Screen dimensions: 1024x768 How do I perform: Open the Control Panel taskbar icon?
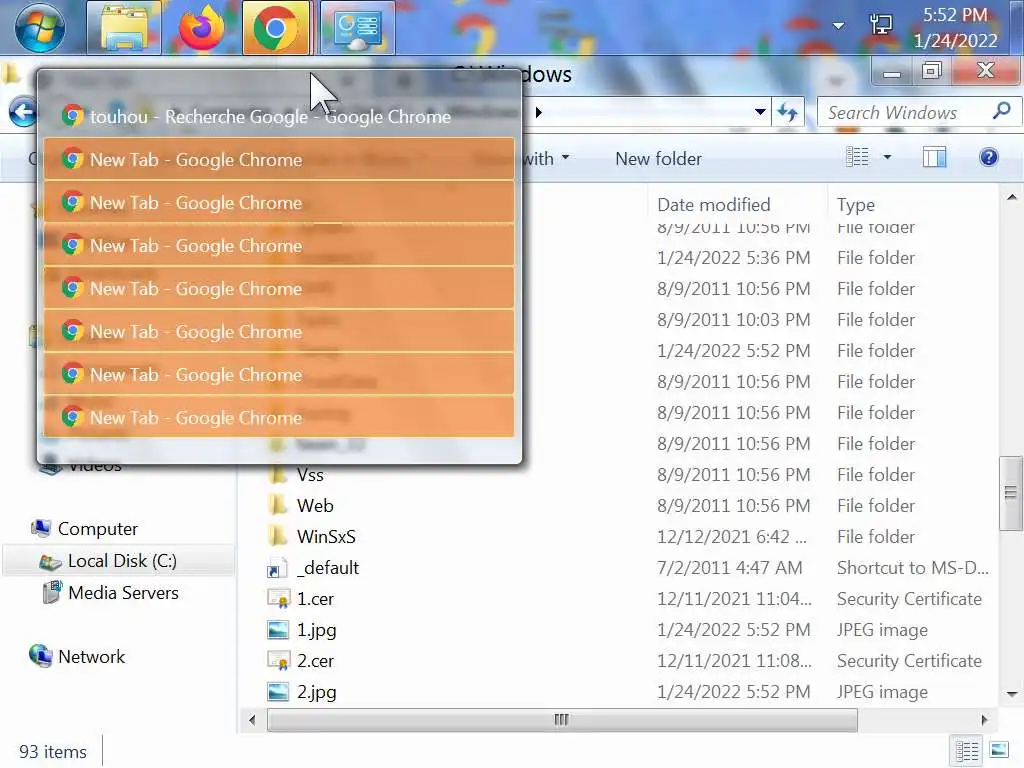click(357, 27)
